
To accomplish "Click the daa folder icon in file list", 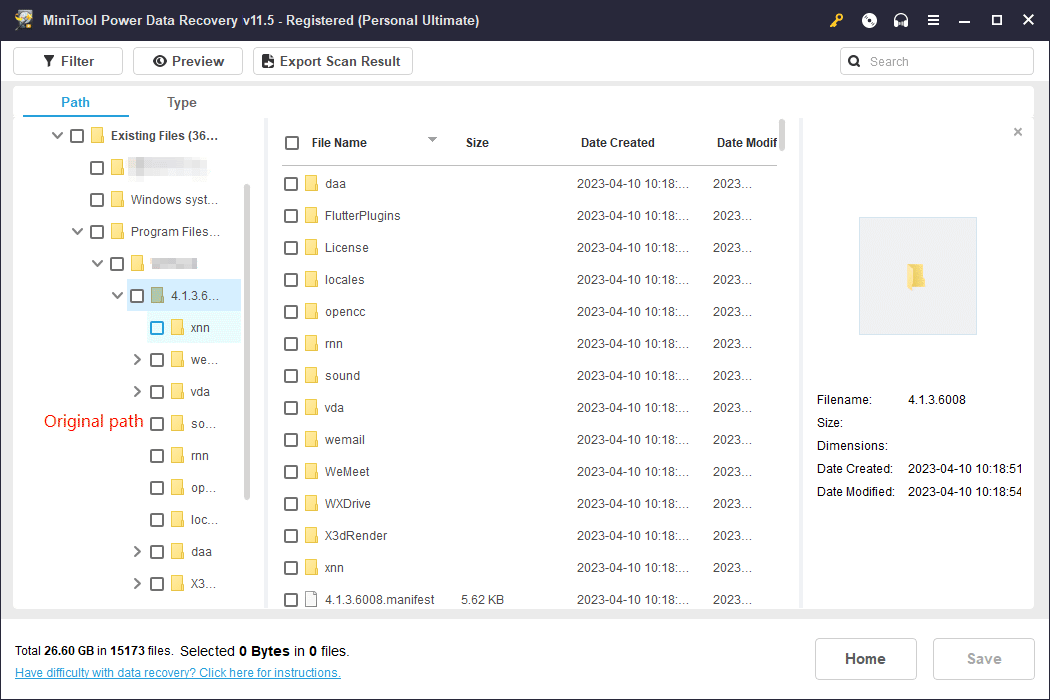I will click(x=311, y=184).
